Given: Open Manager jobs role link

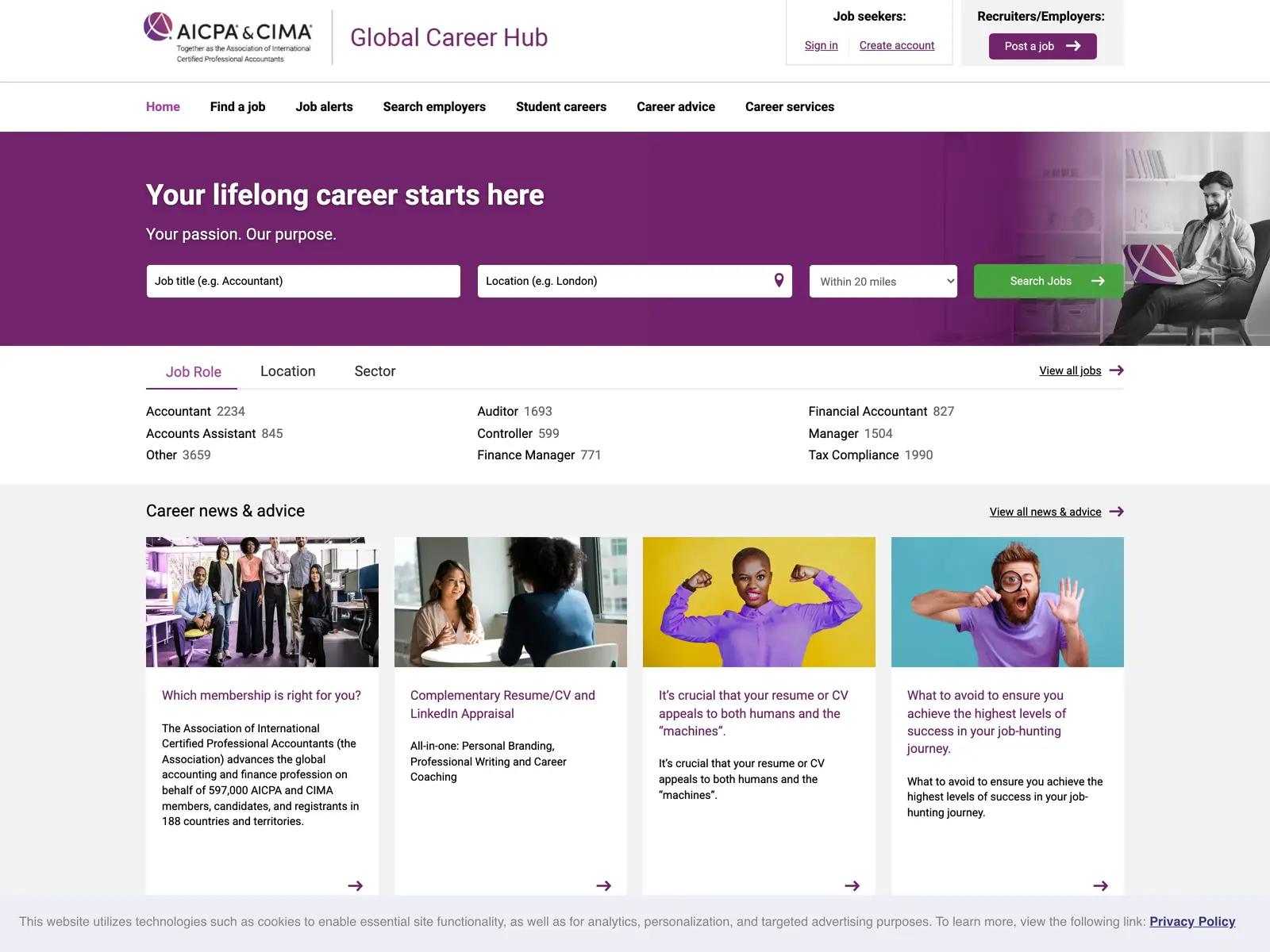Looking at the screenshot, I should tap(833, 433).
